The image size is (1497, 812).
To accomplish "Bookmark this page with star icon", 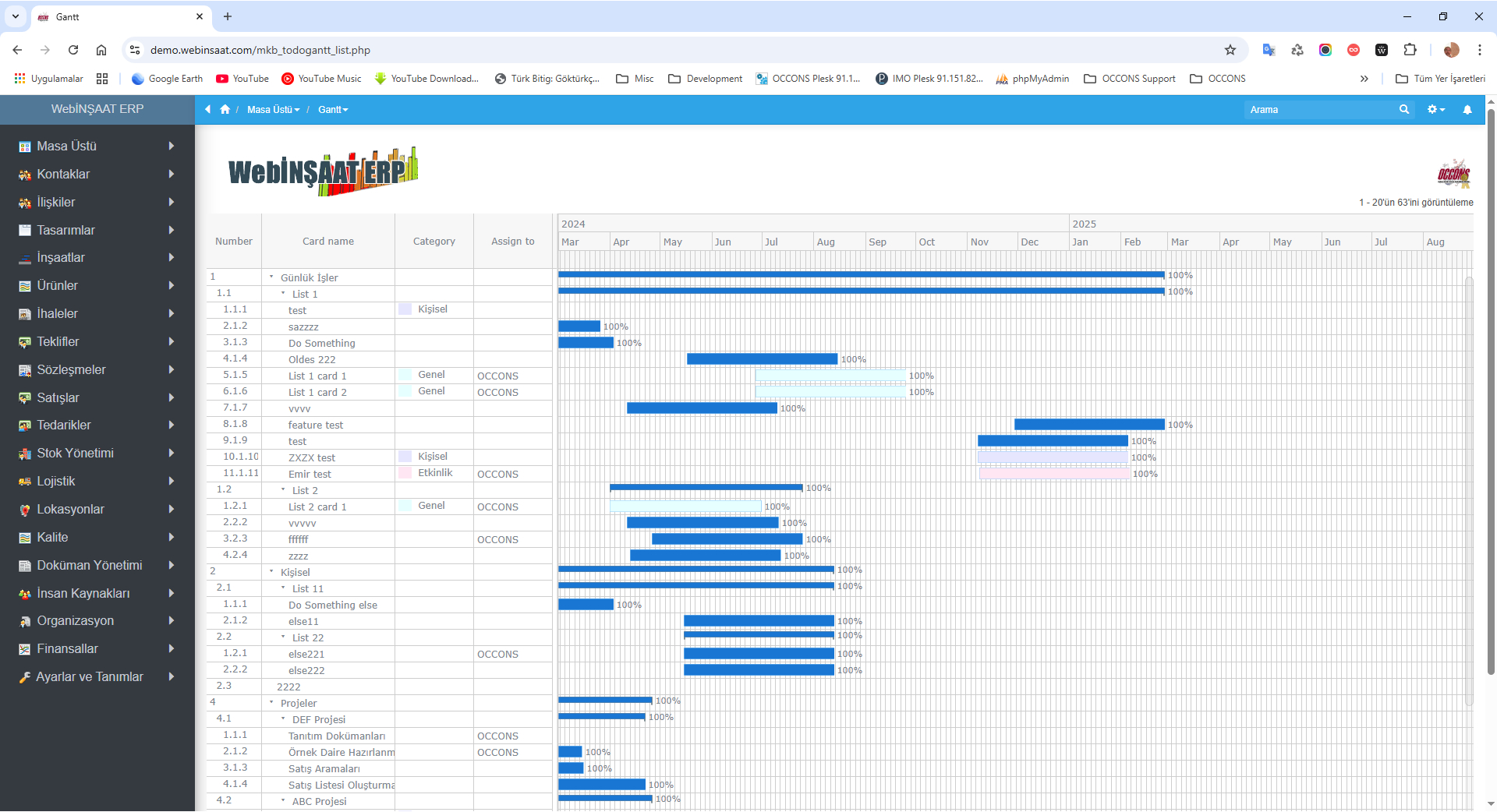I will (x=1230, y=50).
